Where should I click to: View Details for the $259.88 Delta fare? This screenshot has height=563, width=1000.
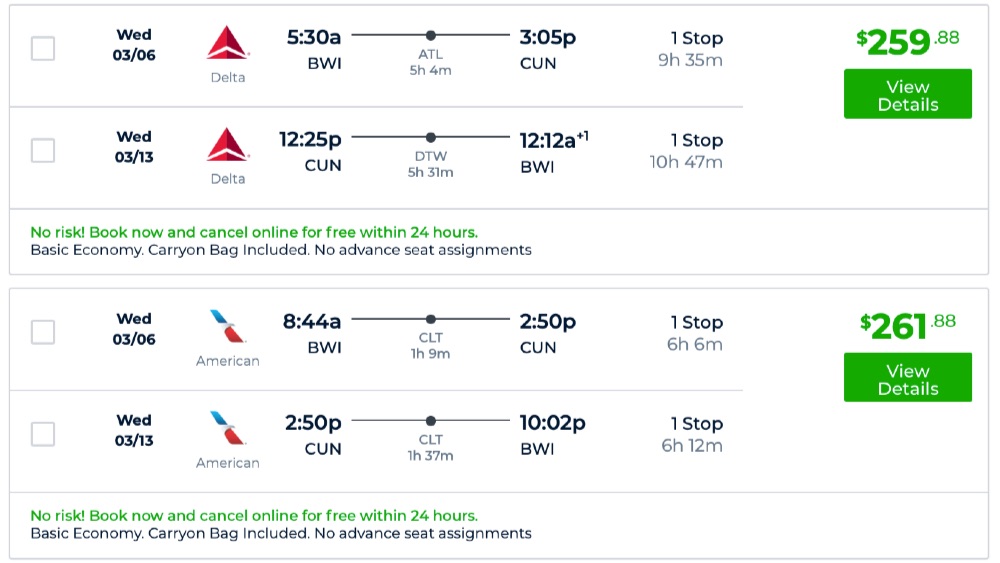coord(907,95)
